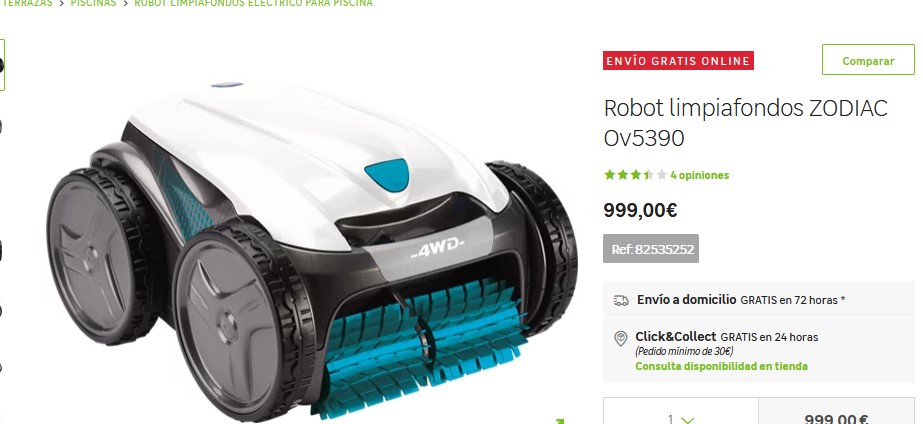Click Consulta disponibilidad en tienda link
Image resolution: width=923 pixels, height=424 pixels.
point(721,366)
